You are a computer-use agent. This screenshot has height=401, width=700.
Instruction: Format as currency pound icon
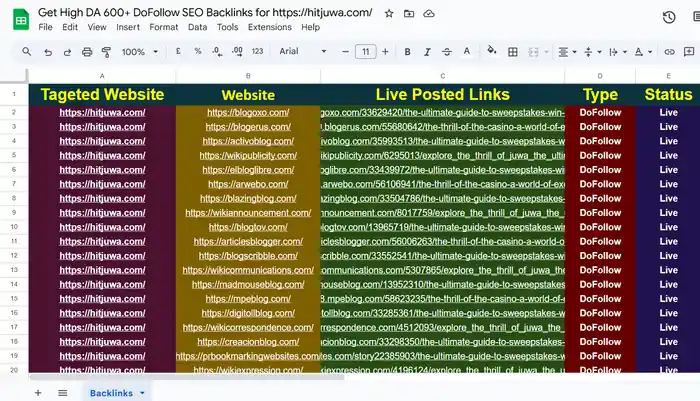click(178, 51)
